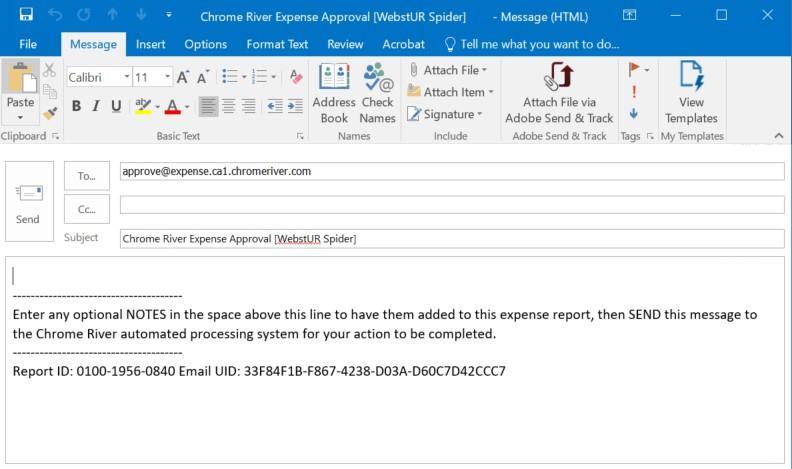The width and height of the screenshot is (792, 469).
Task: Select the Format Painter brush
Action: pos(50,113)
